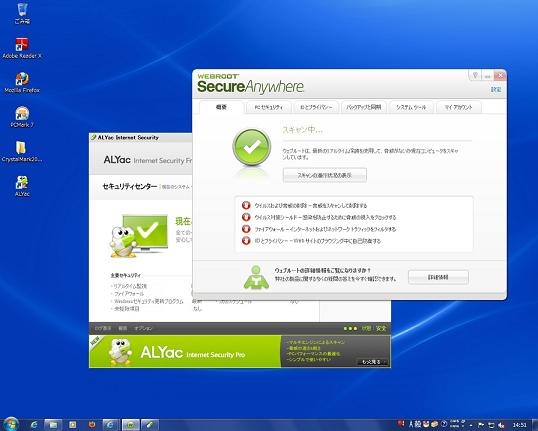Click the firewall row in ALYac security list
Viewport: 538px width, 431px height.
pyautogui.click(x=128, y=294)
